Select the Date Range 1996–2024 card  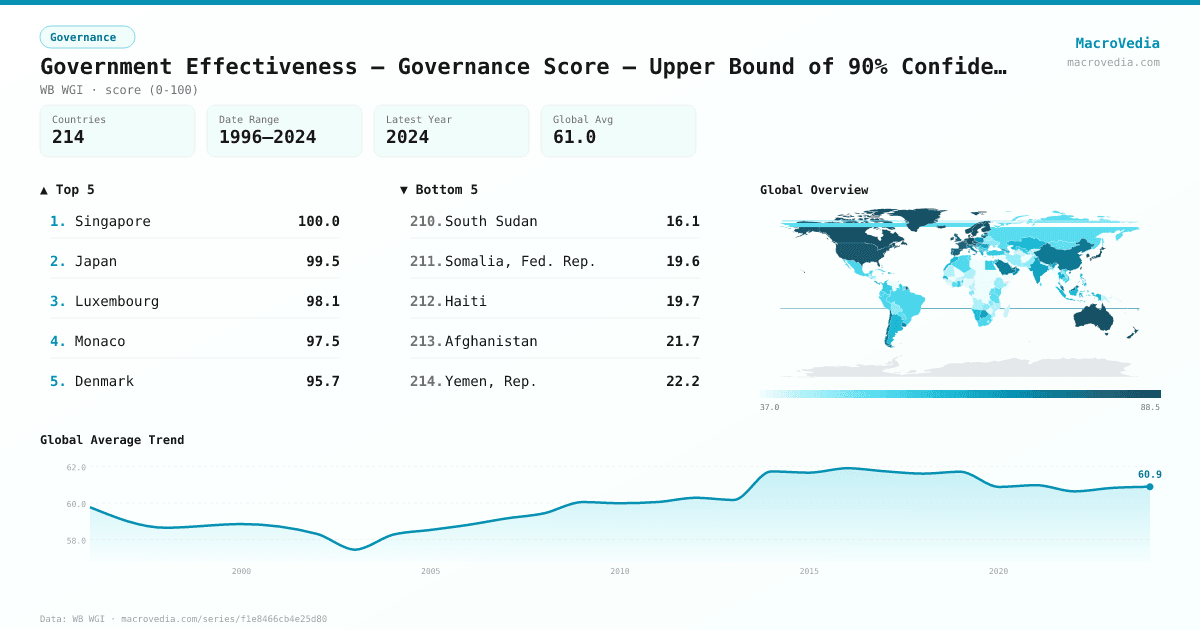coord(285,131)
